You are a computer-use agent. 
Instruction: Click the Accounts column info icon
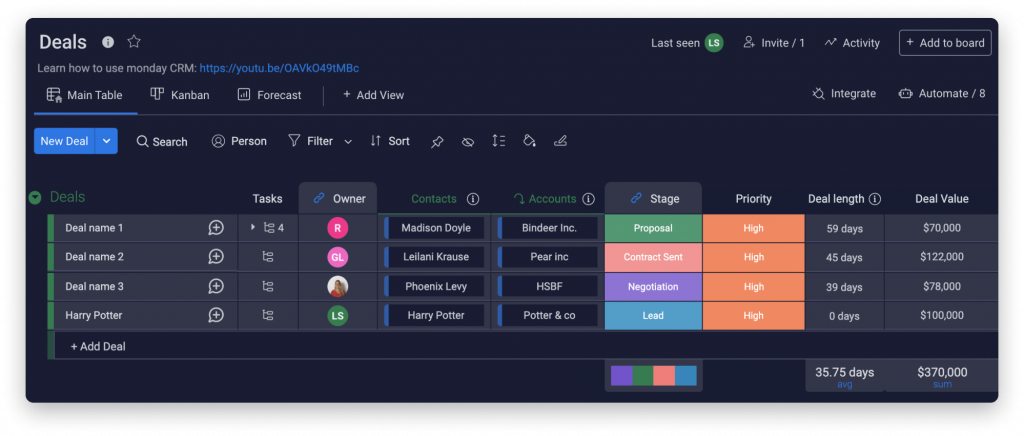(588, 199)
